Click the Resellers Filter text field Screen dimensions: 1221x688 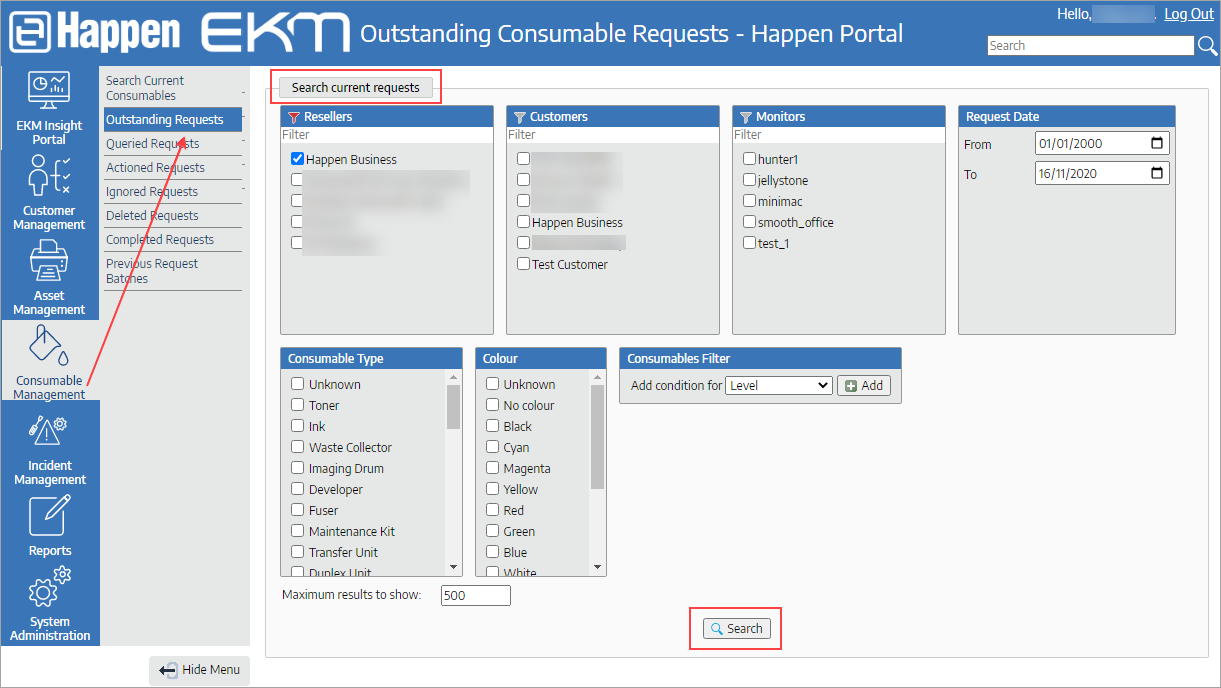click(387, 134)
